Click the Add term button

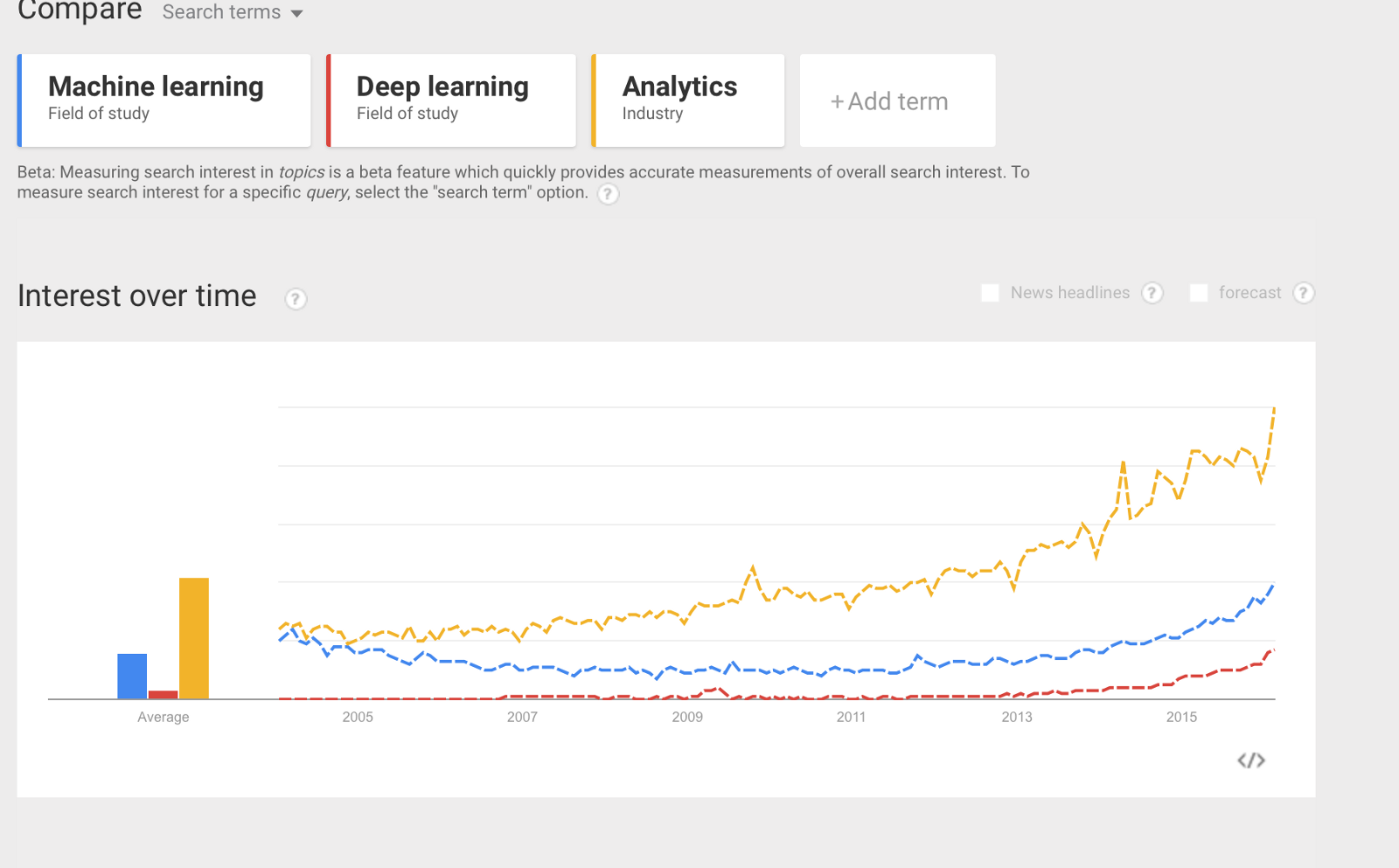pyautogui.click(x=897, y=101)
